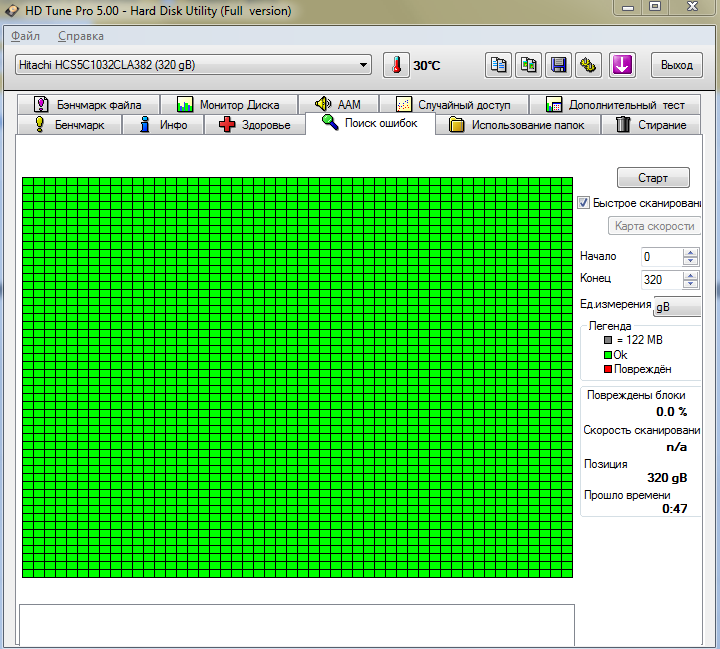The width and height of the screenshot is (720, 649).
Task: Switch to the Бэнчмарк файла tab
Action: pyautogui.click(x=89, y=105)
